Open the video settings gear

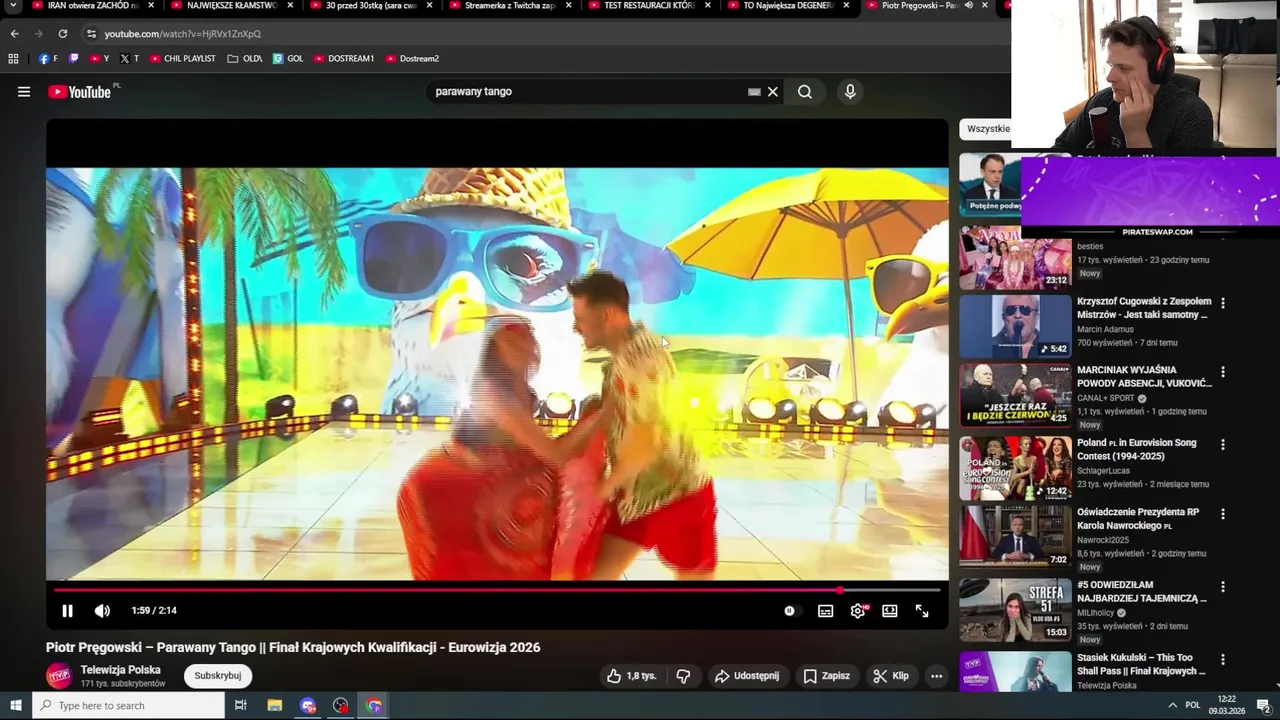857,611
